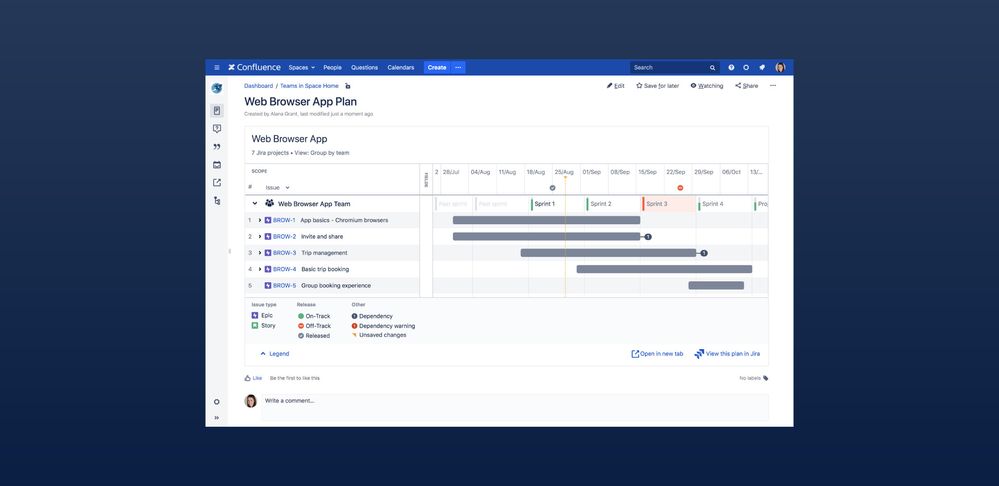Click the Fields vertical column tab

(426, 180)
